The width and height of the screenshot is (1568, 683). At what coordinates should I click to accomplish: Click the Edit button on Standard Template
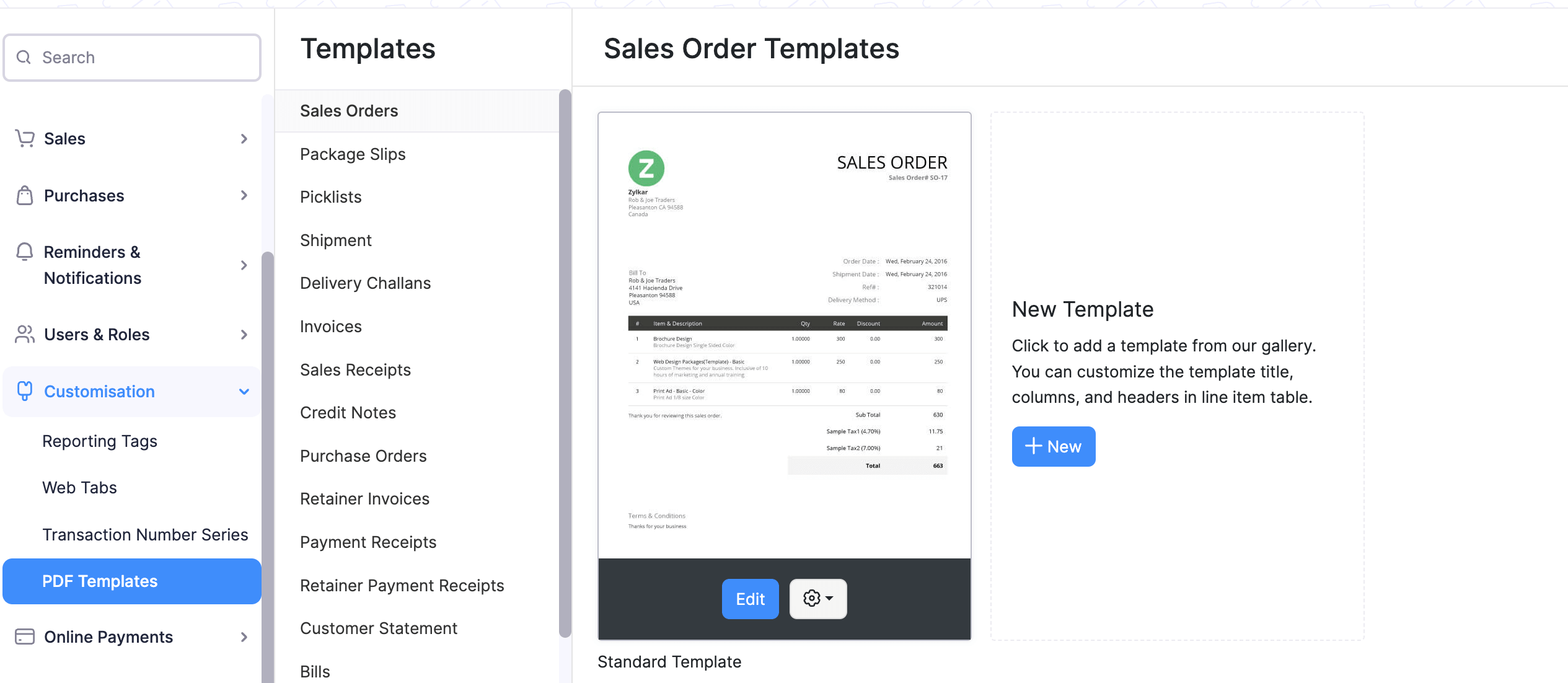(x=750, y=599)
